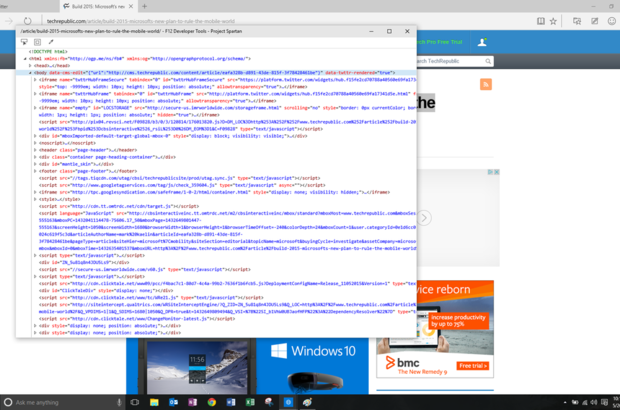Focus the Search TechRepublic field
This screenshot has height=410, width=620.
click(x=450, y=61)
